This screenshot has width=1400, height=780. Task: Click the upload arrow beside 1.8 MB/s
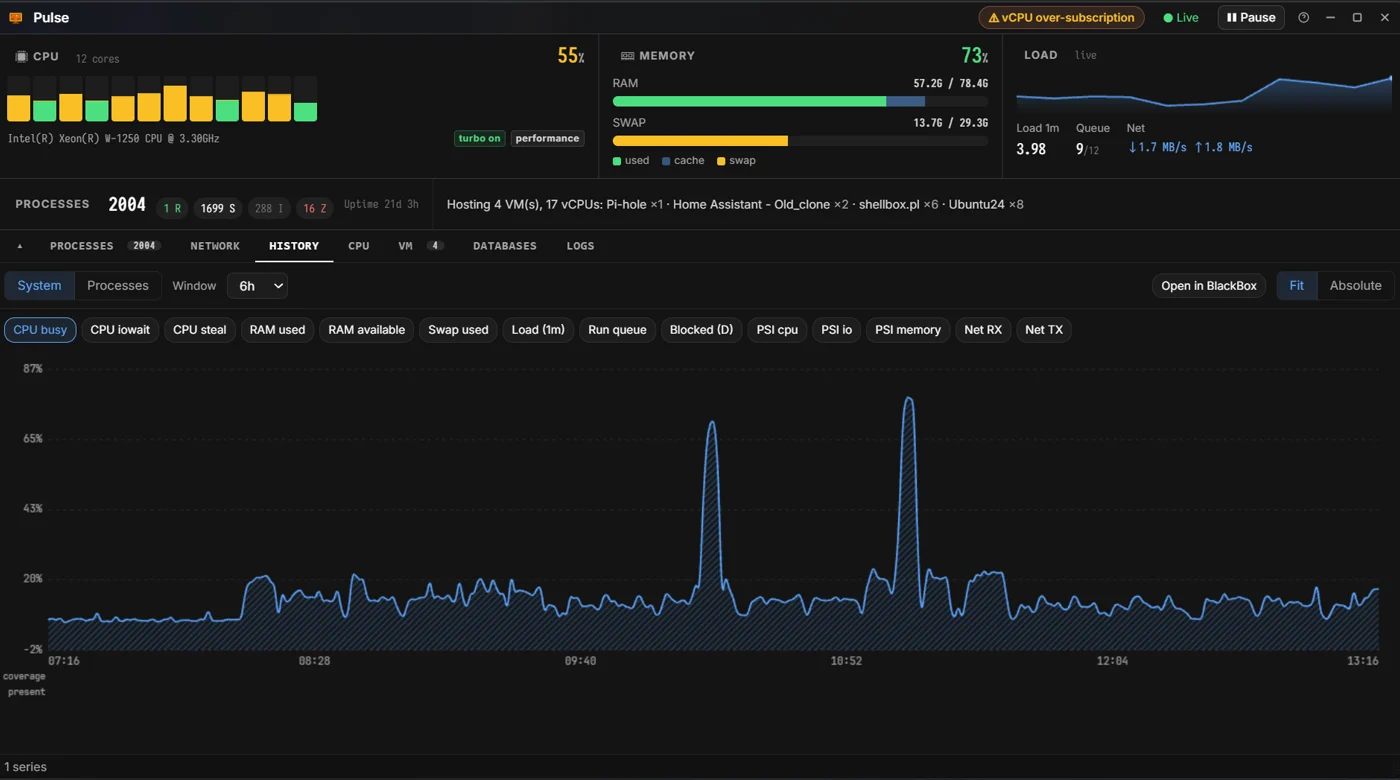1199,147
